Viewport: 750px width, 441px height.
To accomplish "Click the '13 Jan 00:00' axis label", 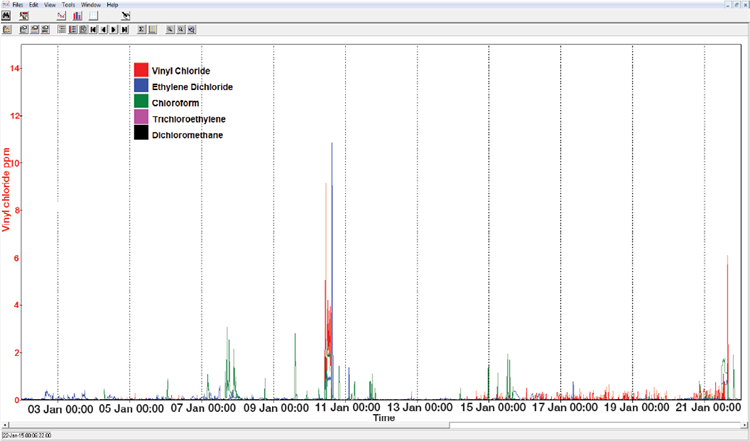I will coord(419,408).
